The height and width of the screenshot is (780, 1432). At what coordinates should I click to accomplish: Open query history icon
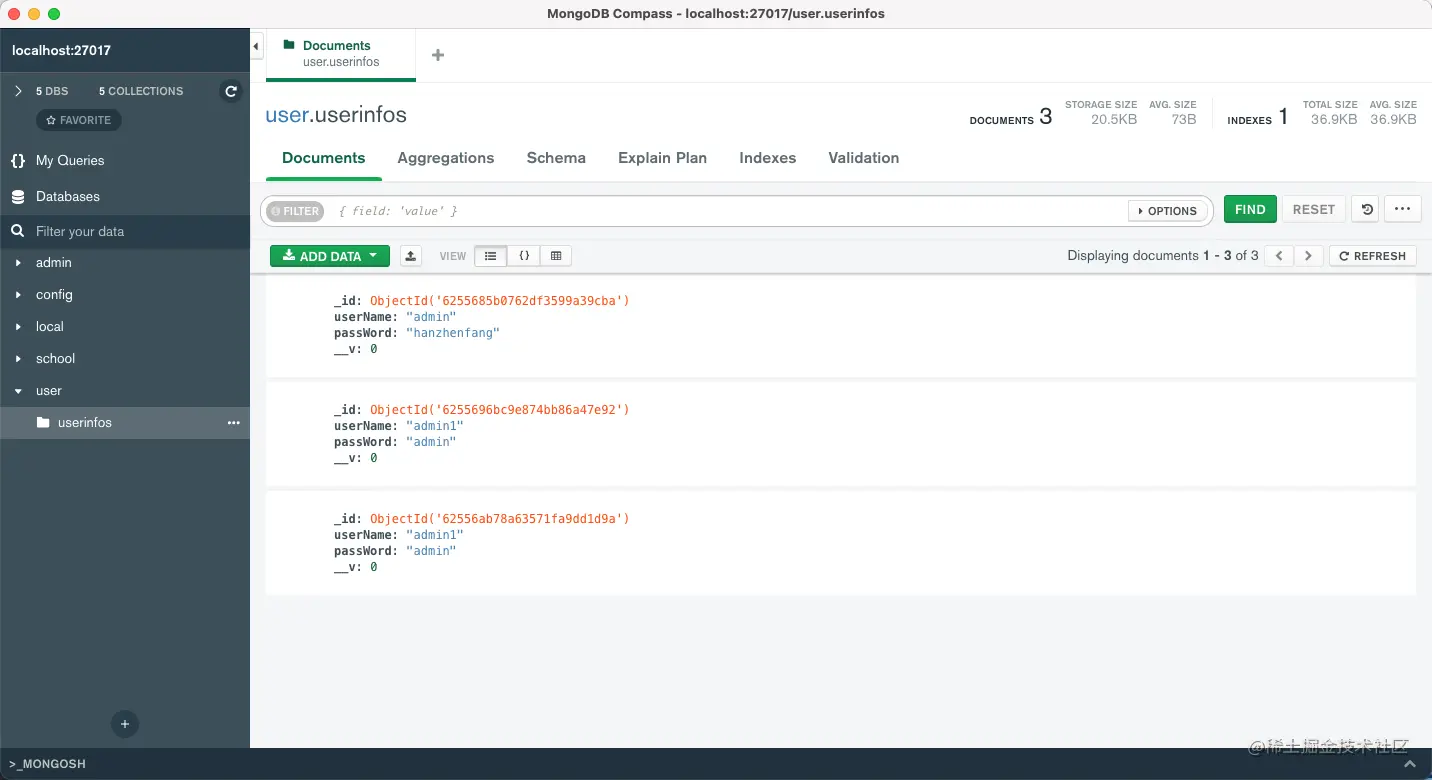(1366, 210)
